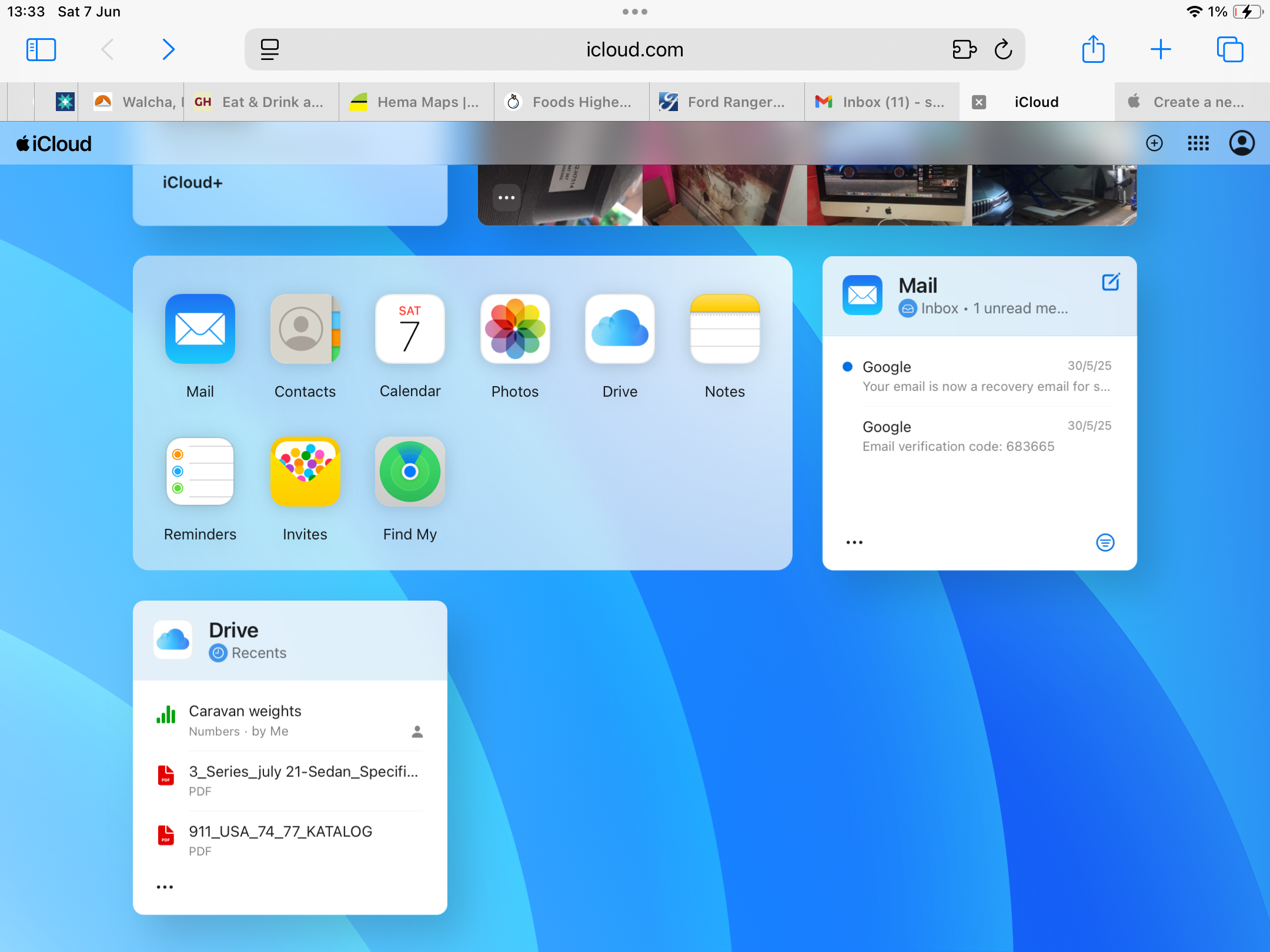Open the iCloud+ tile
Screen dimensions: 1270x952
click(290, 194)
